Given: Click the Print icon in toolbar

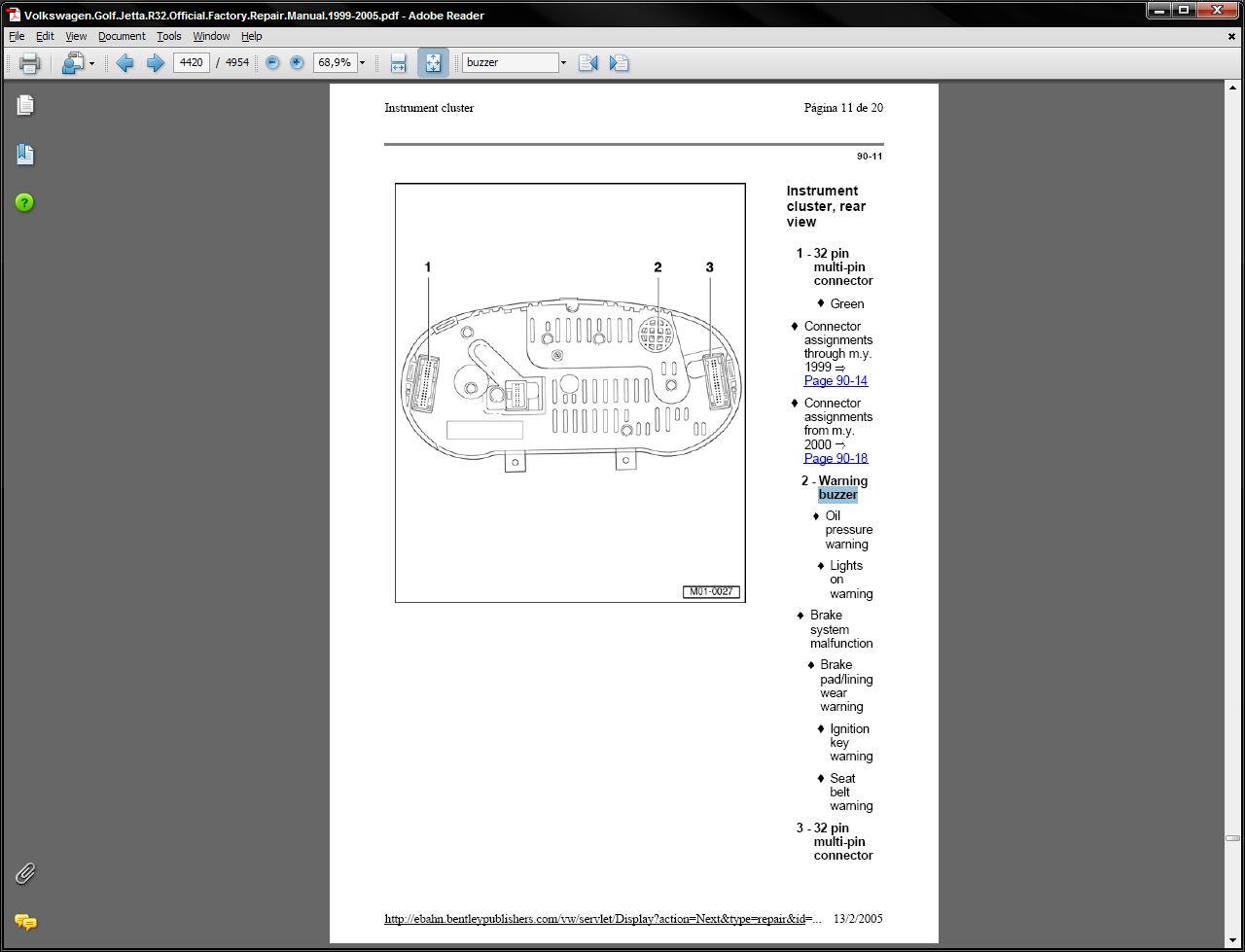Looking at the screenshot, I should pos(29,63).
